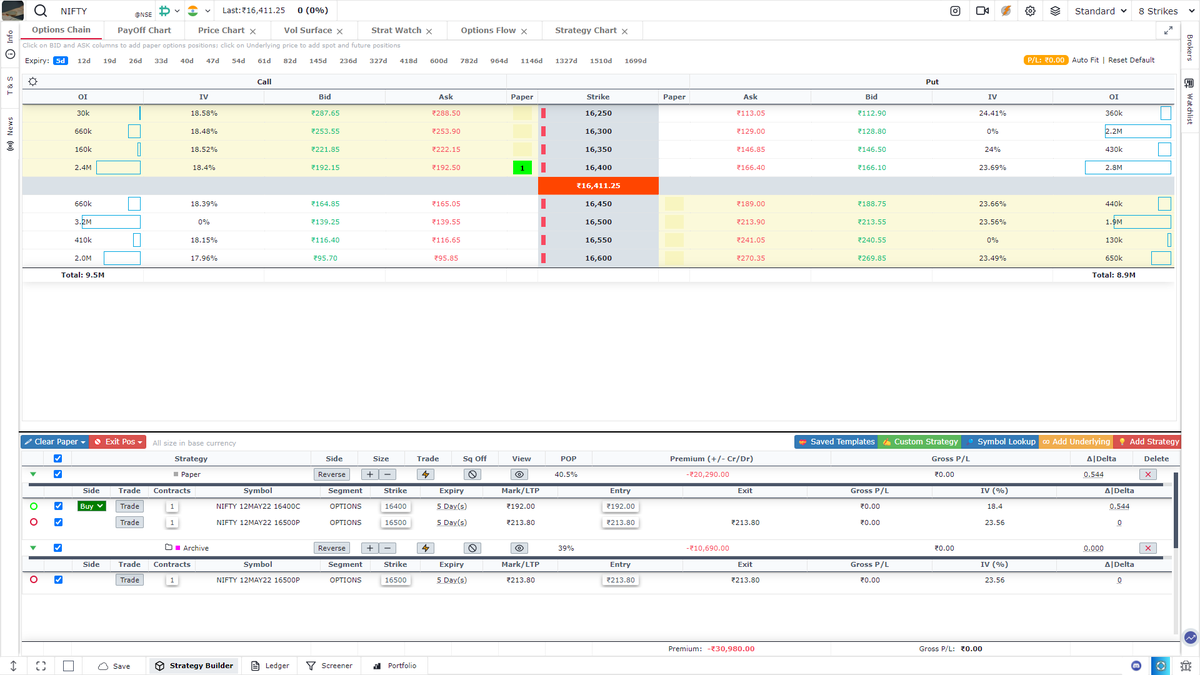1200x675 pixels.
Task: Click the stacked layers icon
Action: (1055, 11)
